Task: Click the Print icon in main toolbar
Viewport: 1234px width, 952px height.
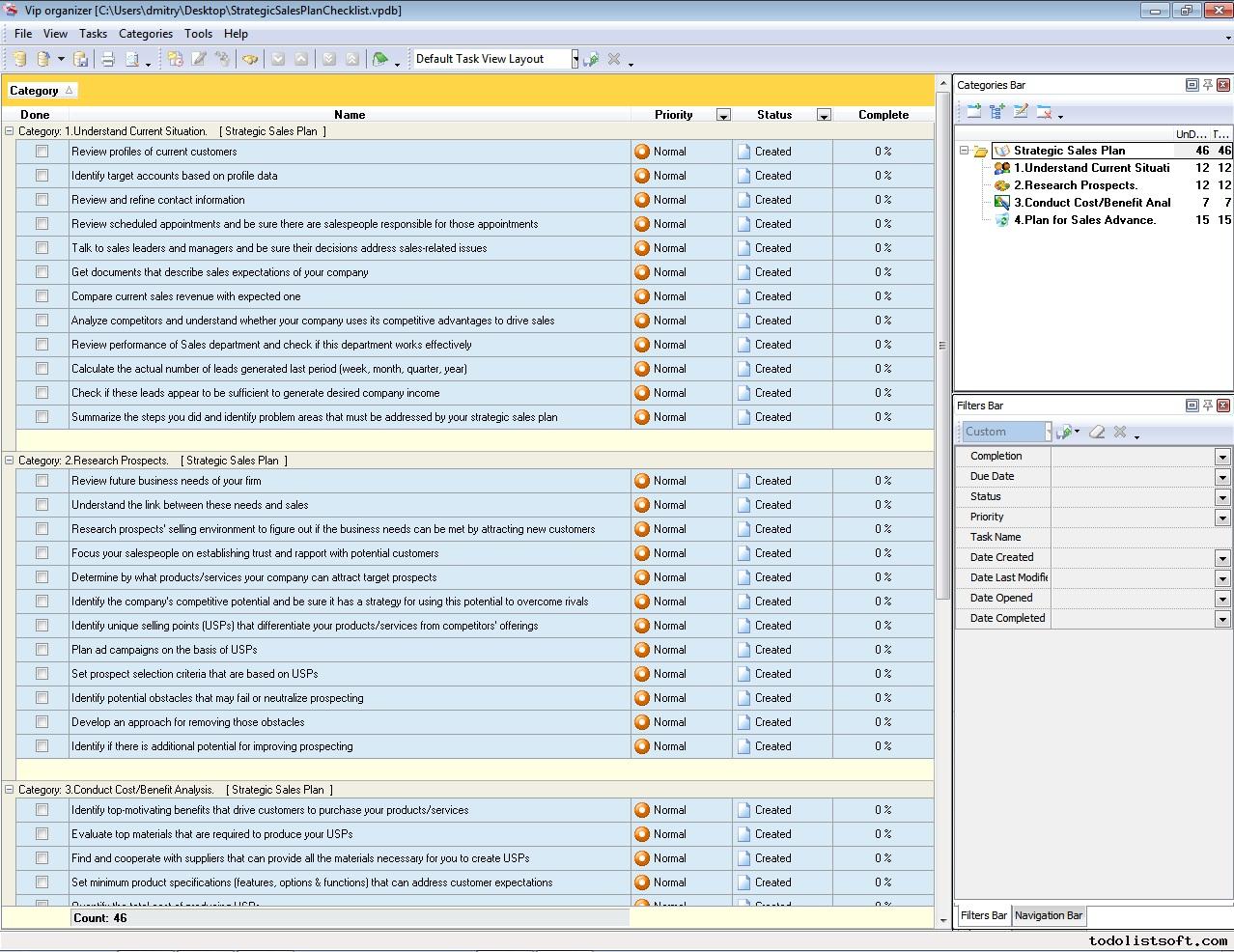Action: pos(108,60)
